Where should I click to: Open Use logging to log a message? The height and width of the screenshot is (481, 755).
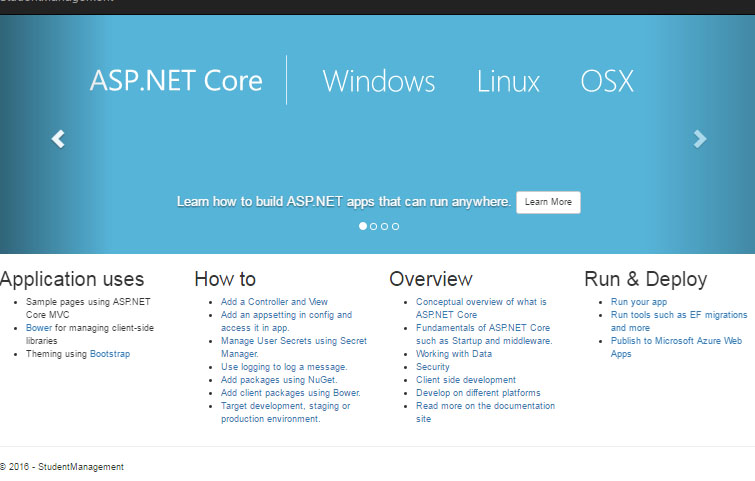[284, 367]
